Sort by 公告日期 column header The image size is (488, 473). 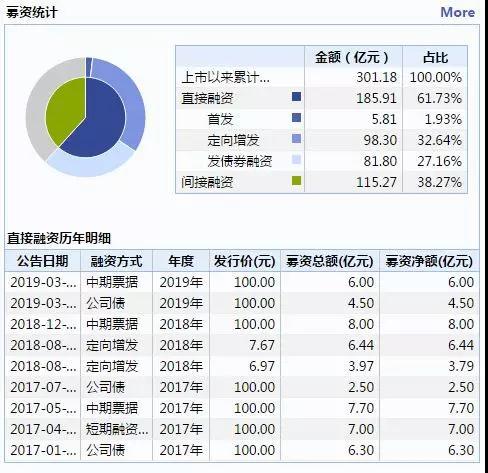pos(43,261)
